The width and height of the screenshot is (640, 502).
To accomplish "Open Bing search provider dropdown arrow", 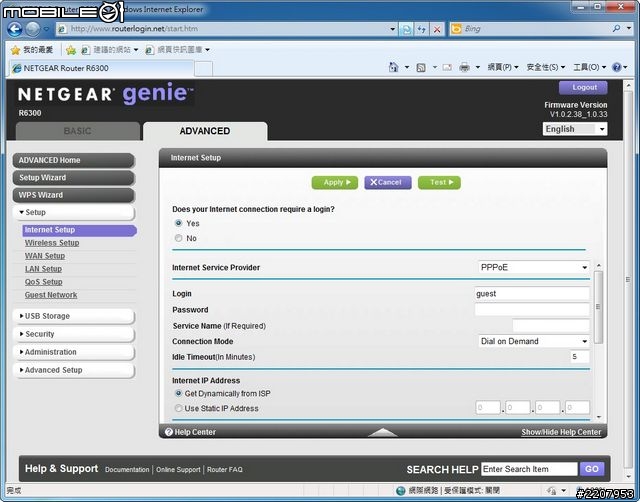I will point(629,29).
